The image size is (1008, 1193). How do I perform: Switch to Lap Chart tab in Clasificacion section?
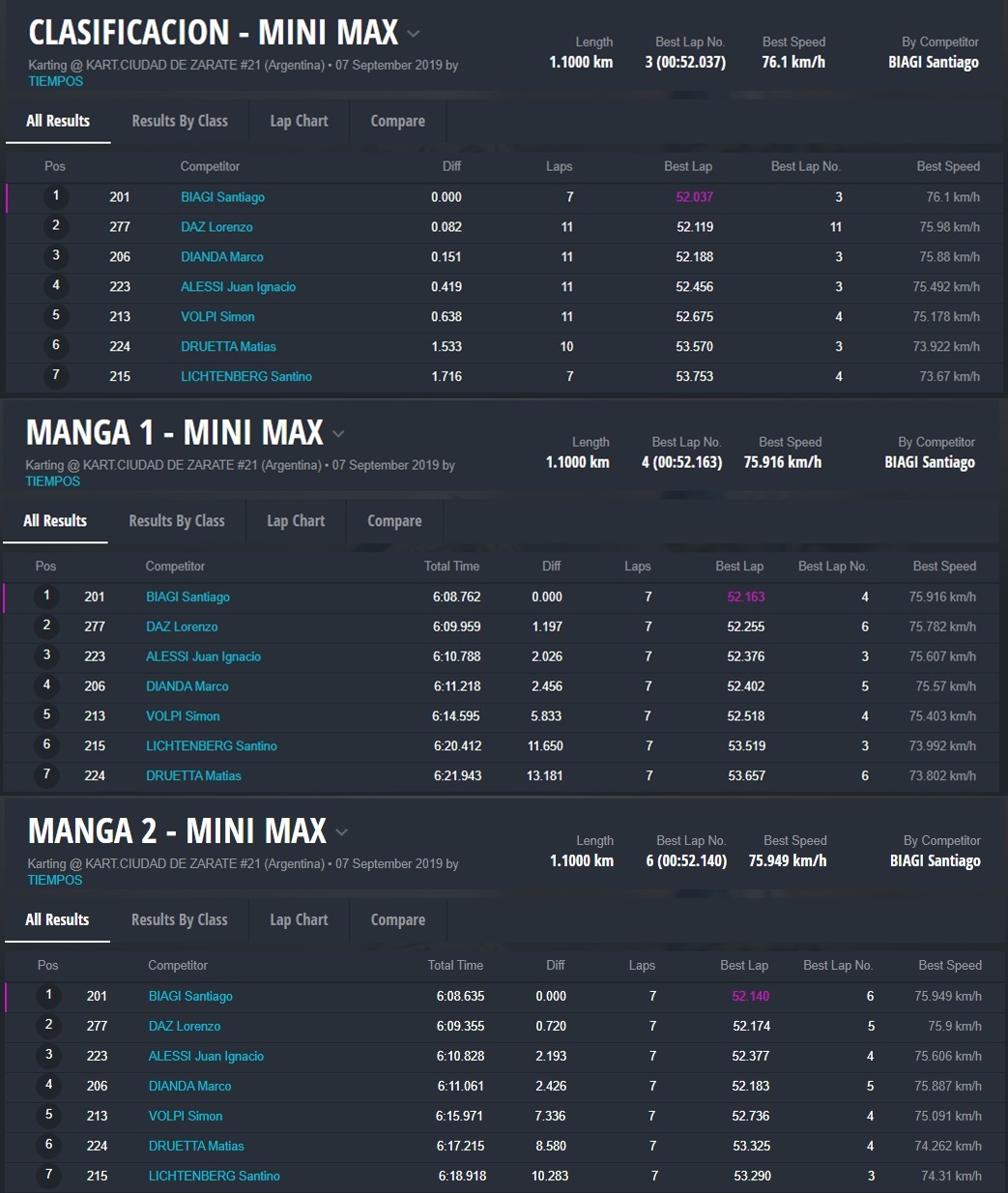tap(299, 121)
